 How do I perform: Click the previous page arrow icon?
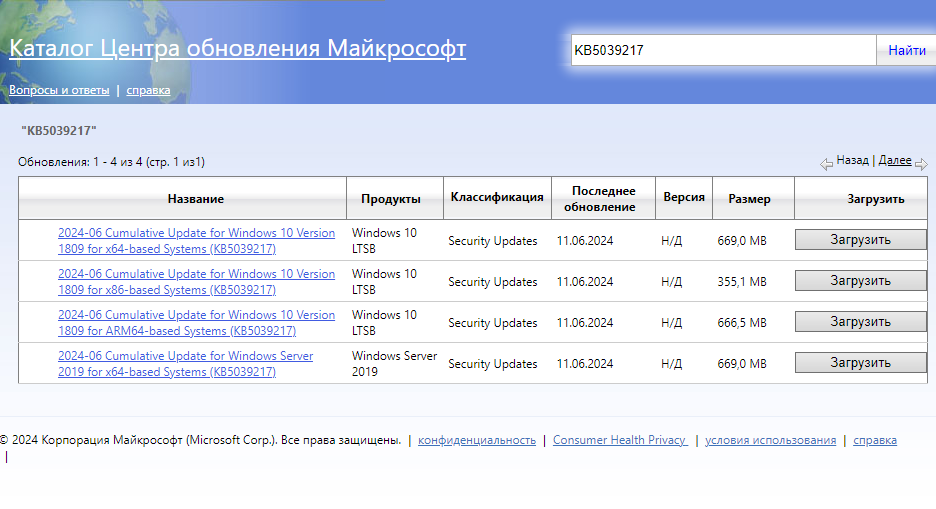826,164
